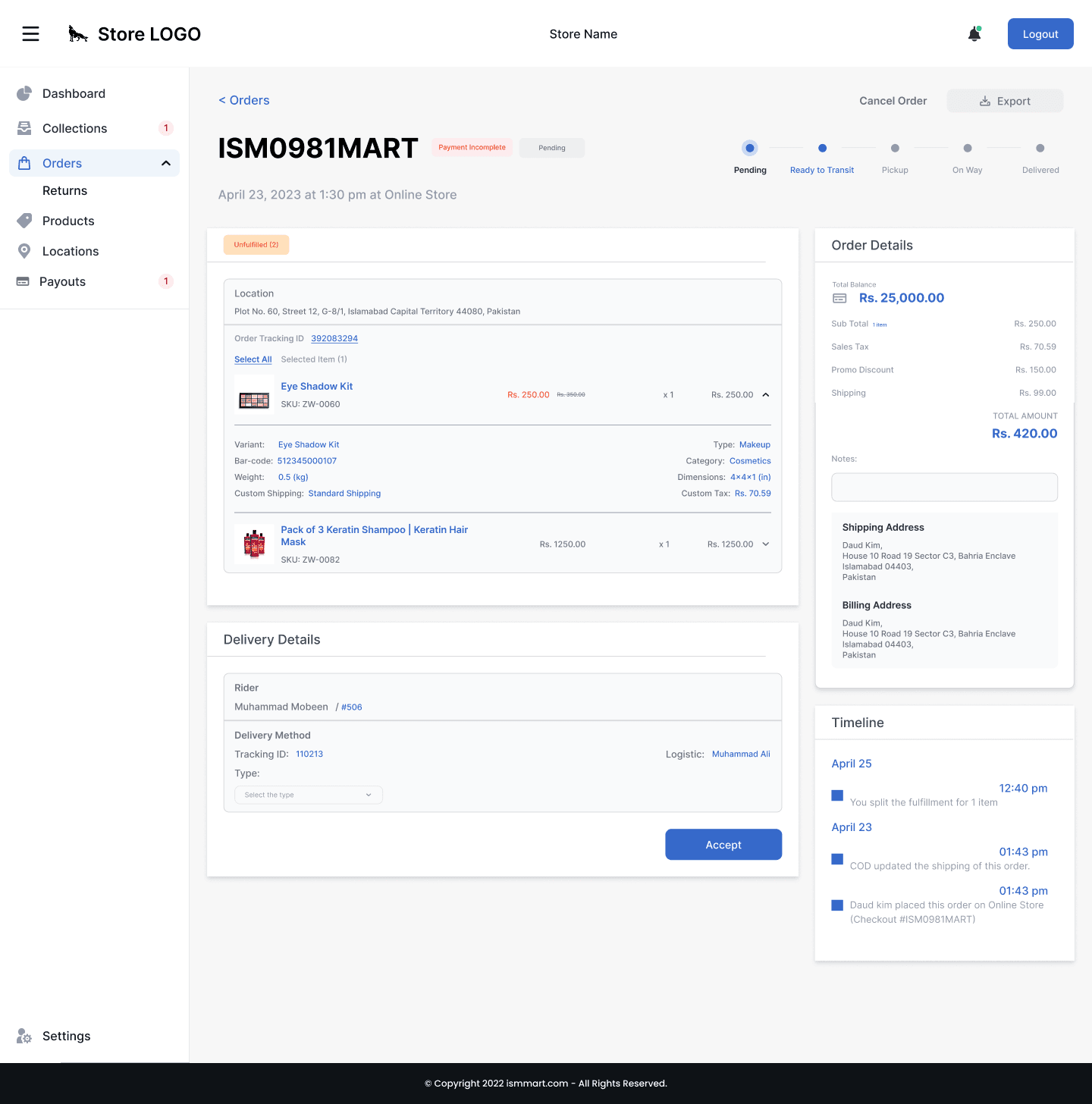Open the Select the type dropdown
The width and height of the screenshot is (1092, 1104).
point(309,795)
